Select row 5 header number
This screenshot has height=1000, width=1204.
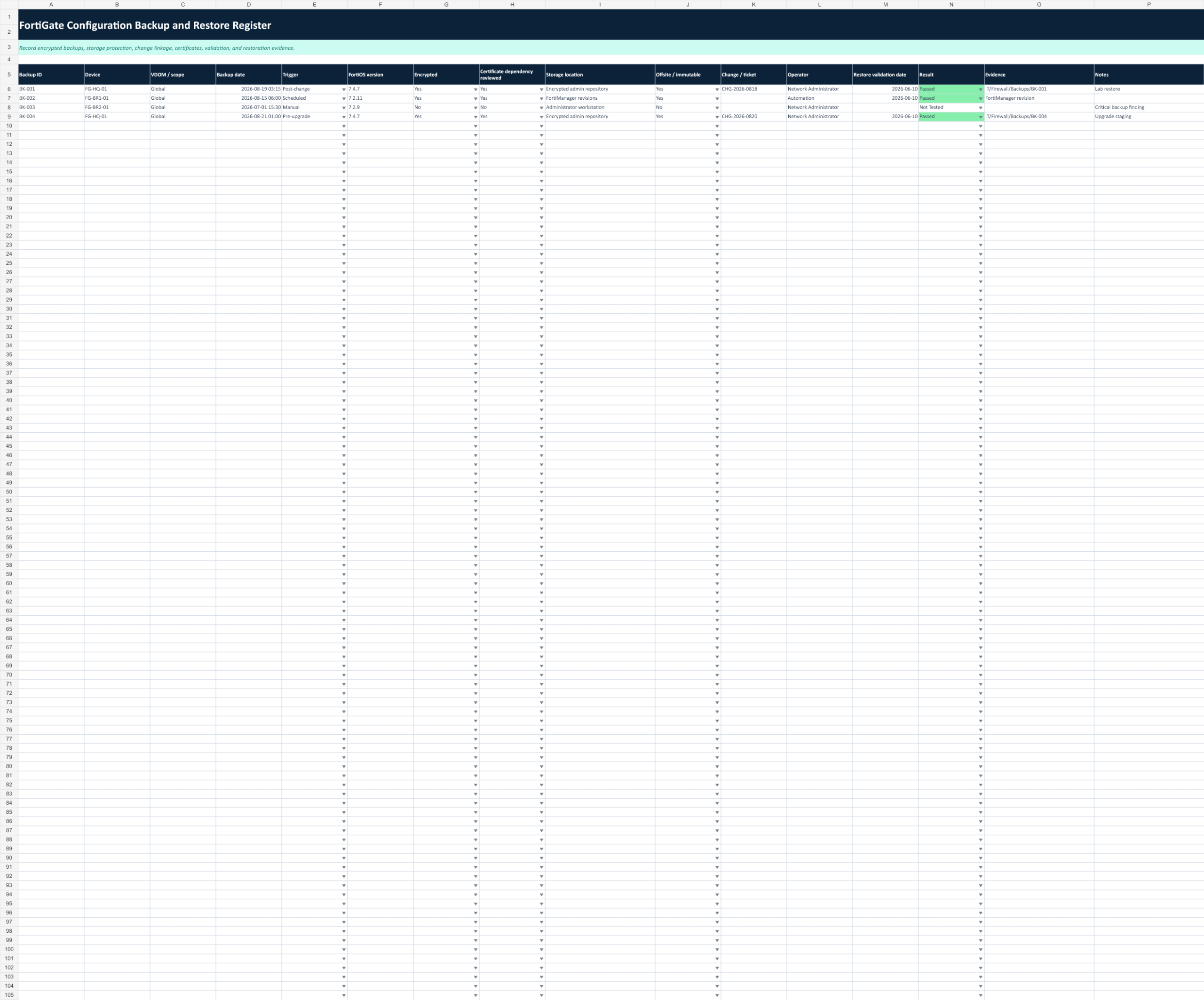[9, 74]
